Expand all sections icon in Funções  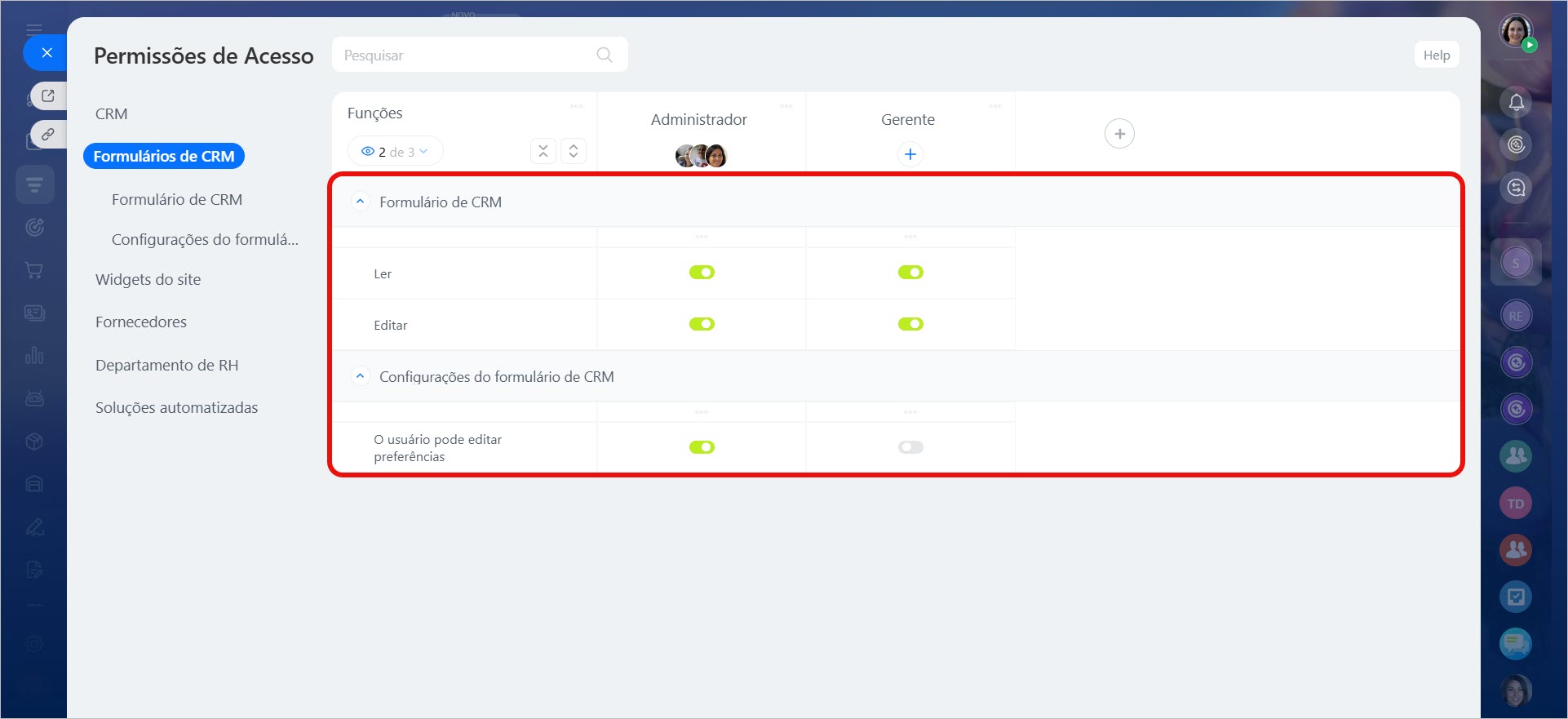coord(574,151)
